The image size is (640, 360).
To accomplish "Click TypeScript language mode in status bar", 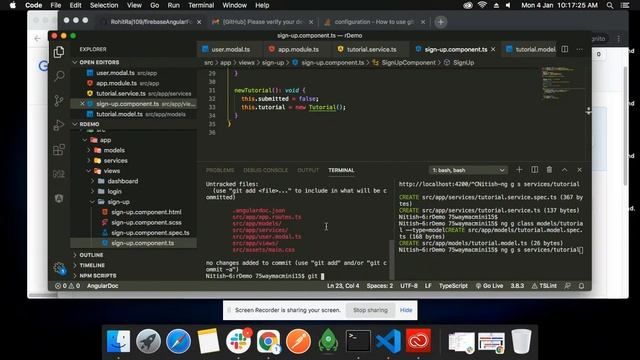I will pyautogui.click(x=453, y=286).
